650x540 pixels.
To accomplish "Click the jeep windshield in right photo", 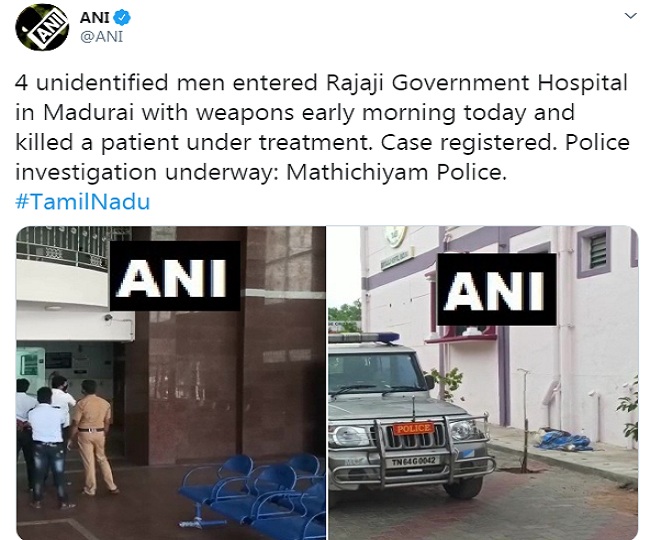I will coord(376,373).
